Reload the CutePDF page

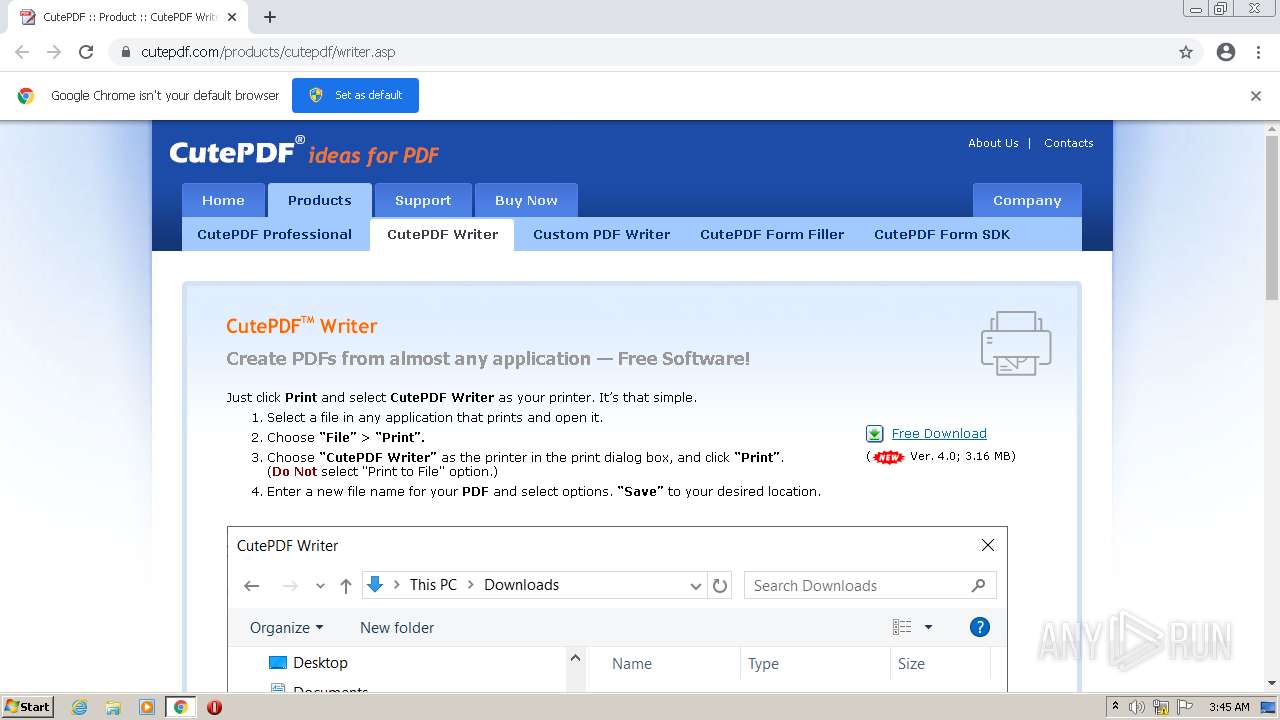[x=86, y=52]
